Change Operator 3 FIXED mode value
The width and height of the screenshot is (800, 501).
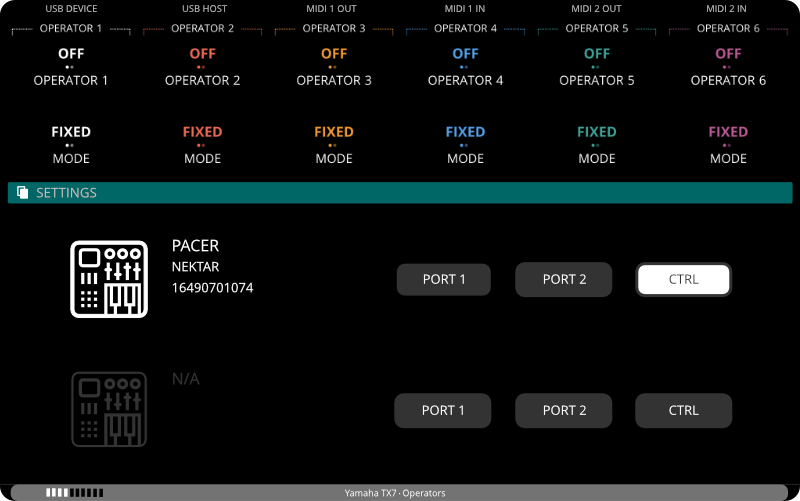(x=334, y=132)
